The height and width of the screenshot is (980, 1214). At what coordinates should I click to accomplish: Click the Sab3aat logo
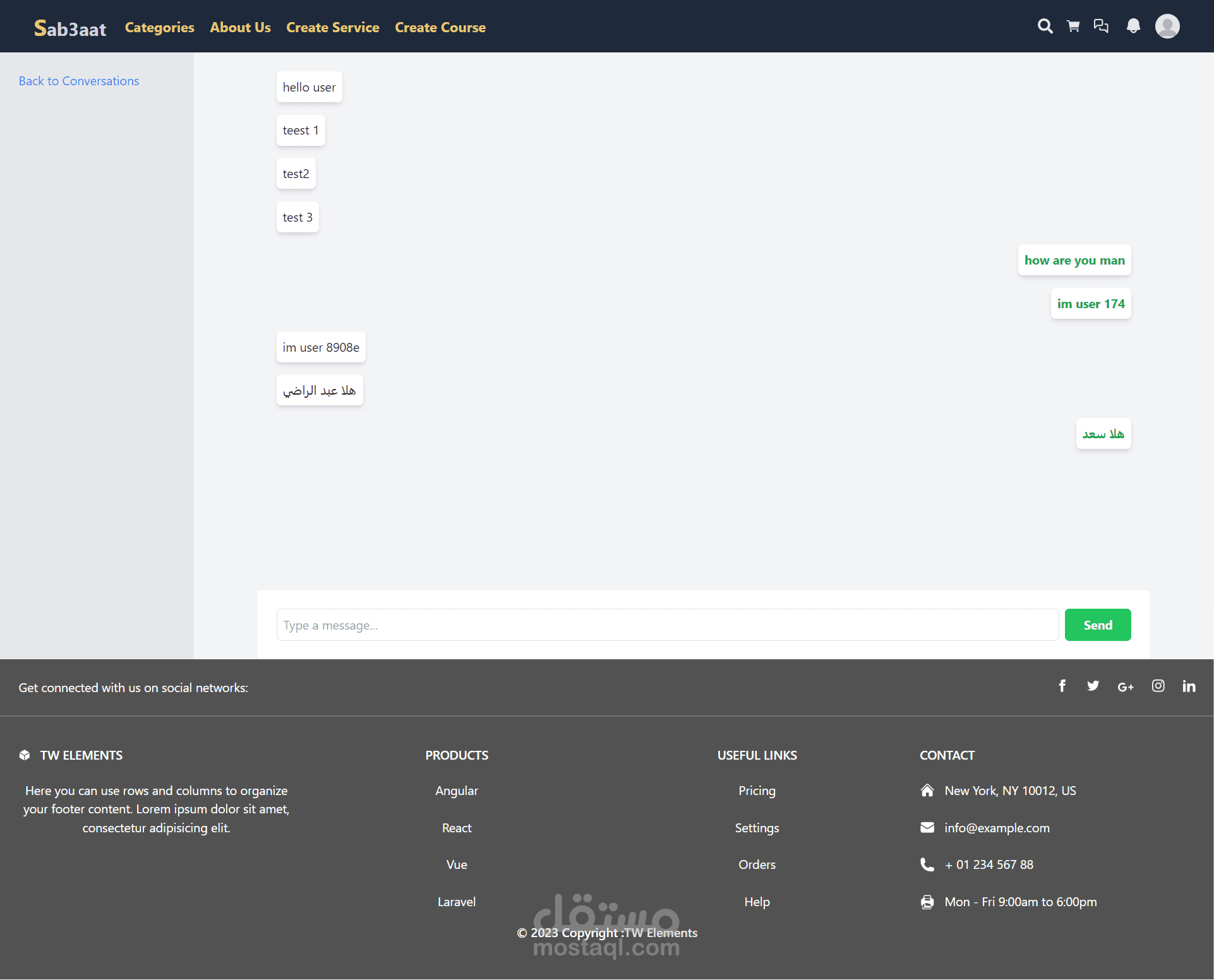(69, 28)
